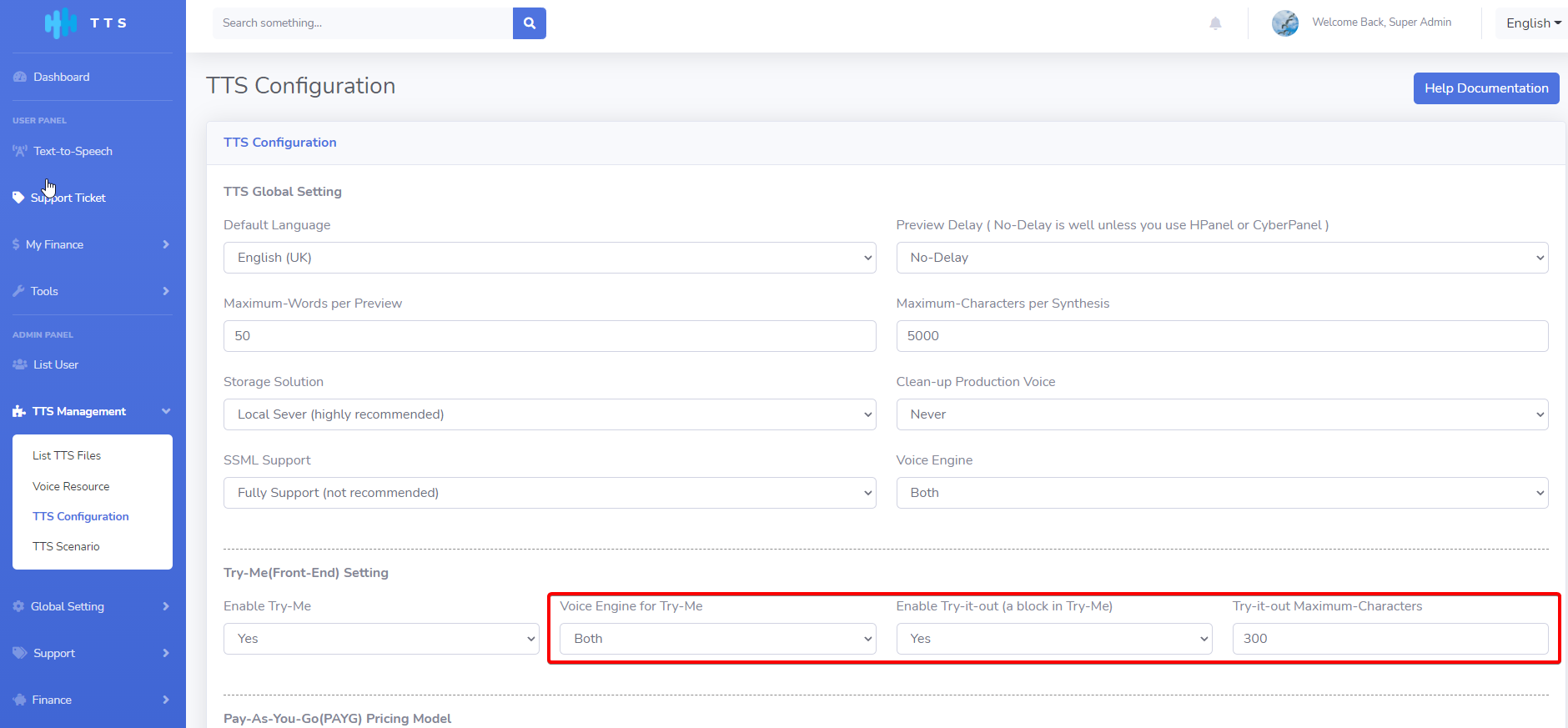
Task: Open the Storage Solution dropdown
Action: click(x=550, y=414)
